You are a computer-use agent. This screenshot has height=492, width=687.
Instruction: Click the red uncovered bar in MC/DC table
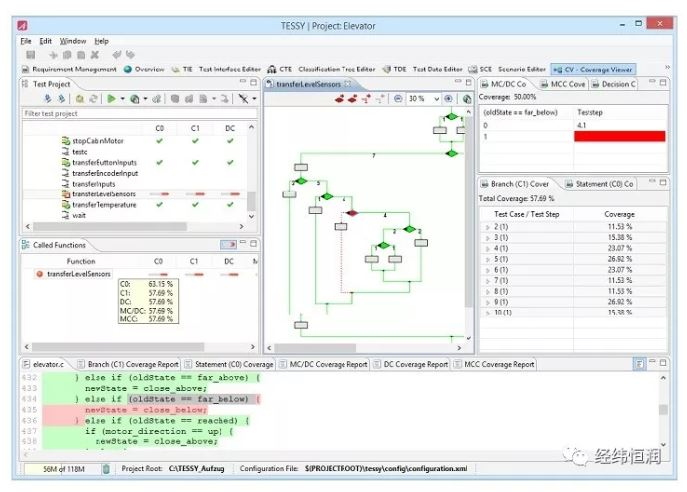click(620, 136)
